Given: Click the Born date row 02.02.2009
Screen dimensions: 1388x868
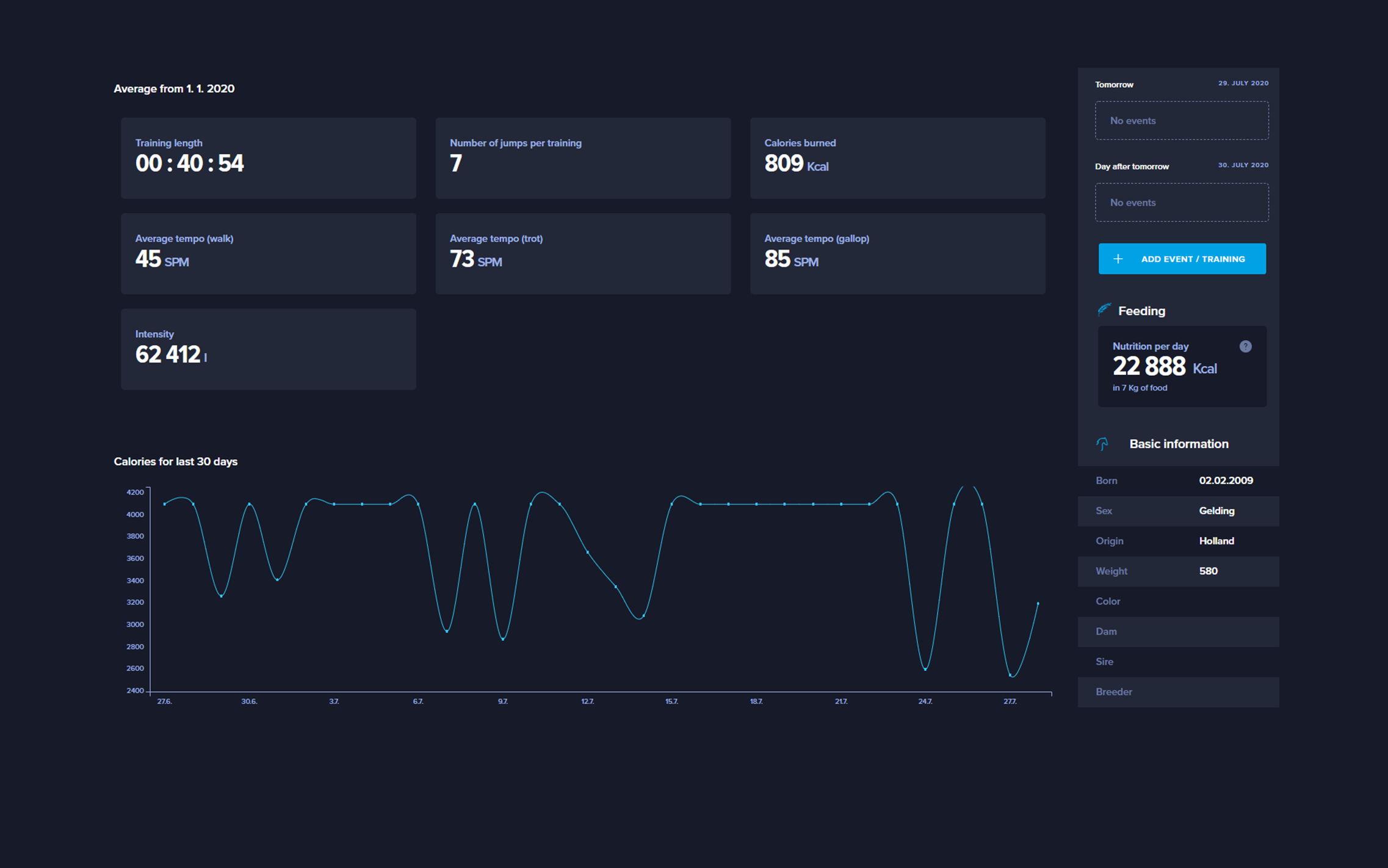Looking at the screenshot, I should tap(1178, 480).
